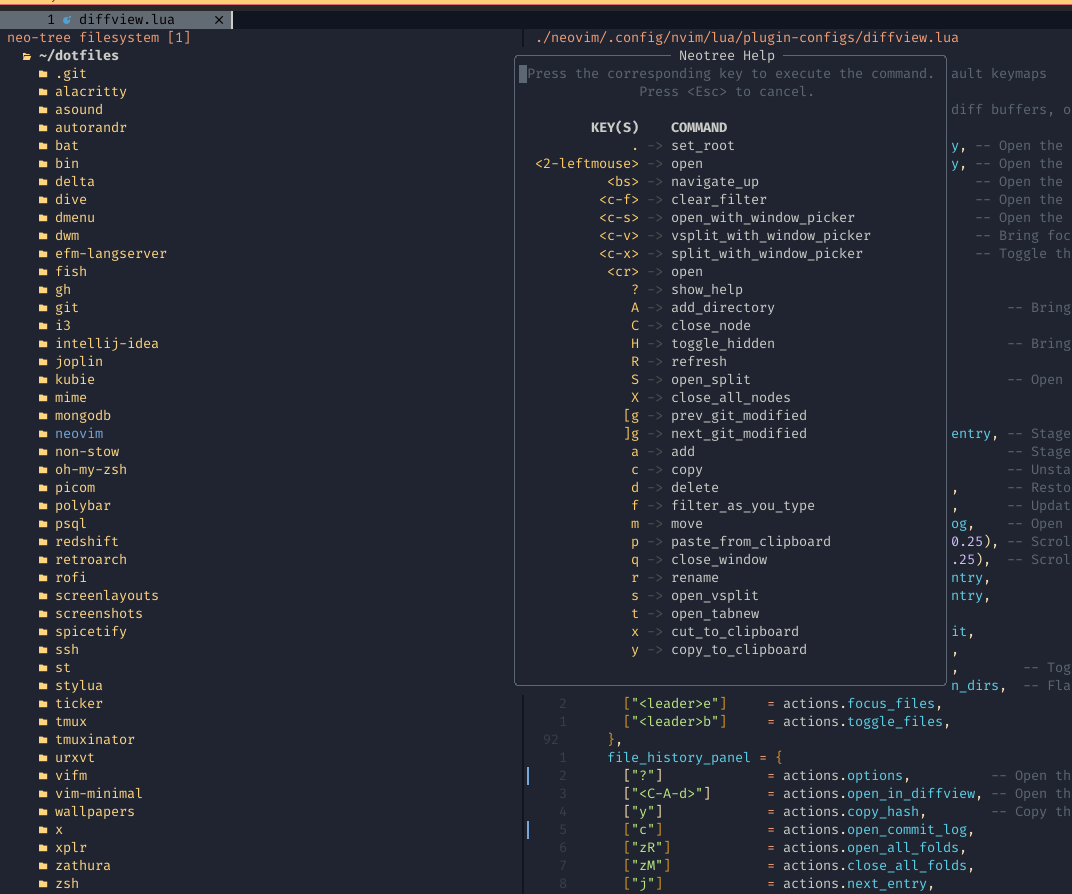Close the diffview.lua tab
Screen dimensions: 1072x894
(x=219, y=20)
